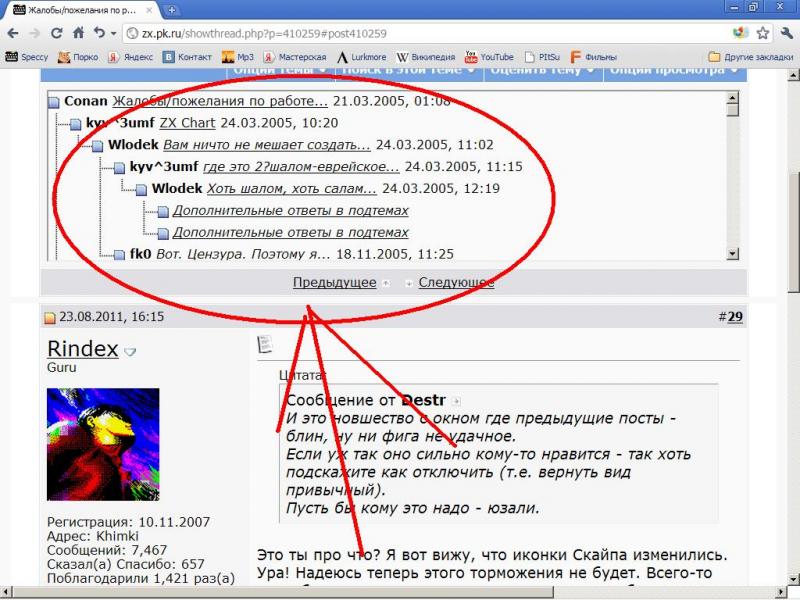Click the Следующее link

click(x=456, y=282)
